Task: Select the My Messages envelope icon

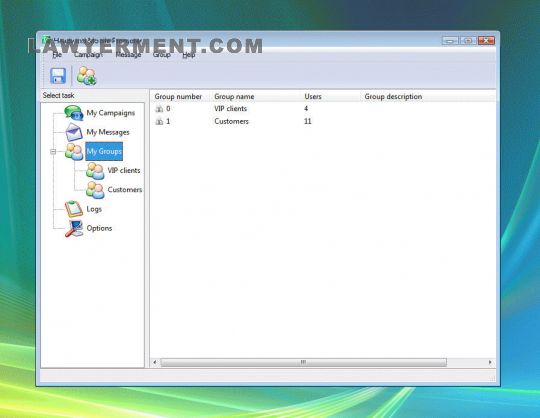Action: click(x=74, y=132)
